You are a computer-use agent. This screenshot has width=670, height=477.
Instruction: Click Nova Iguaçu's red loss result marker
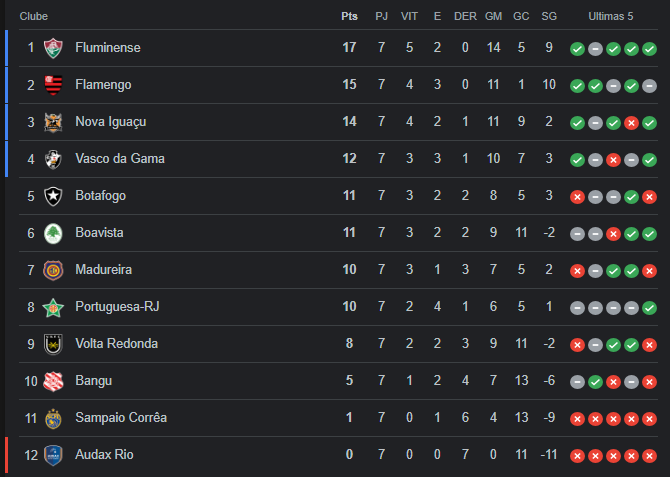(x=631, y=123)
